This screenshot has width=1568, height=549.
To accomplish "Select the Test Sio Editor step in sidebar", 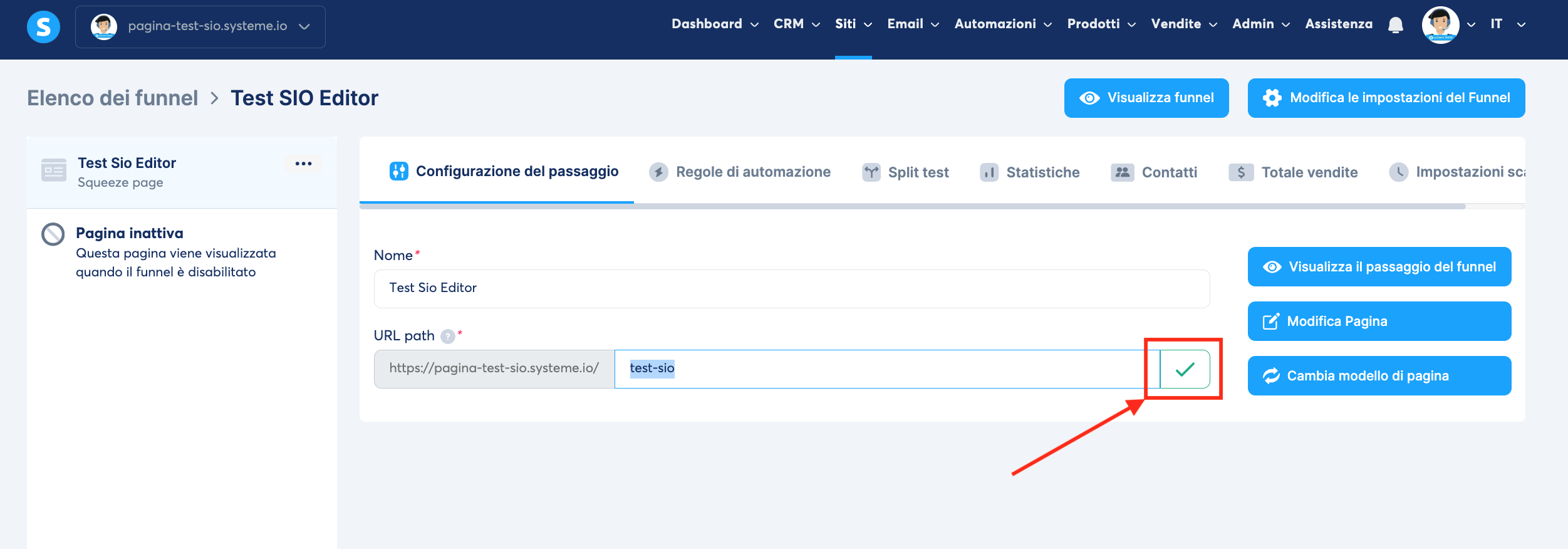I will click(x=182, y=172).
